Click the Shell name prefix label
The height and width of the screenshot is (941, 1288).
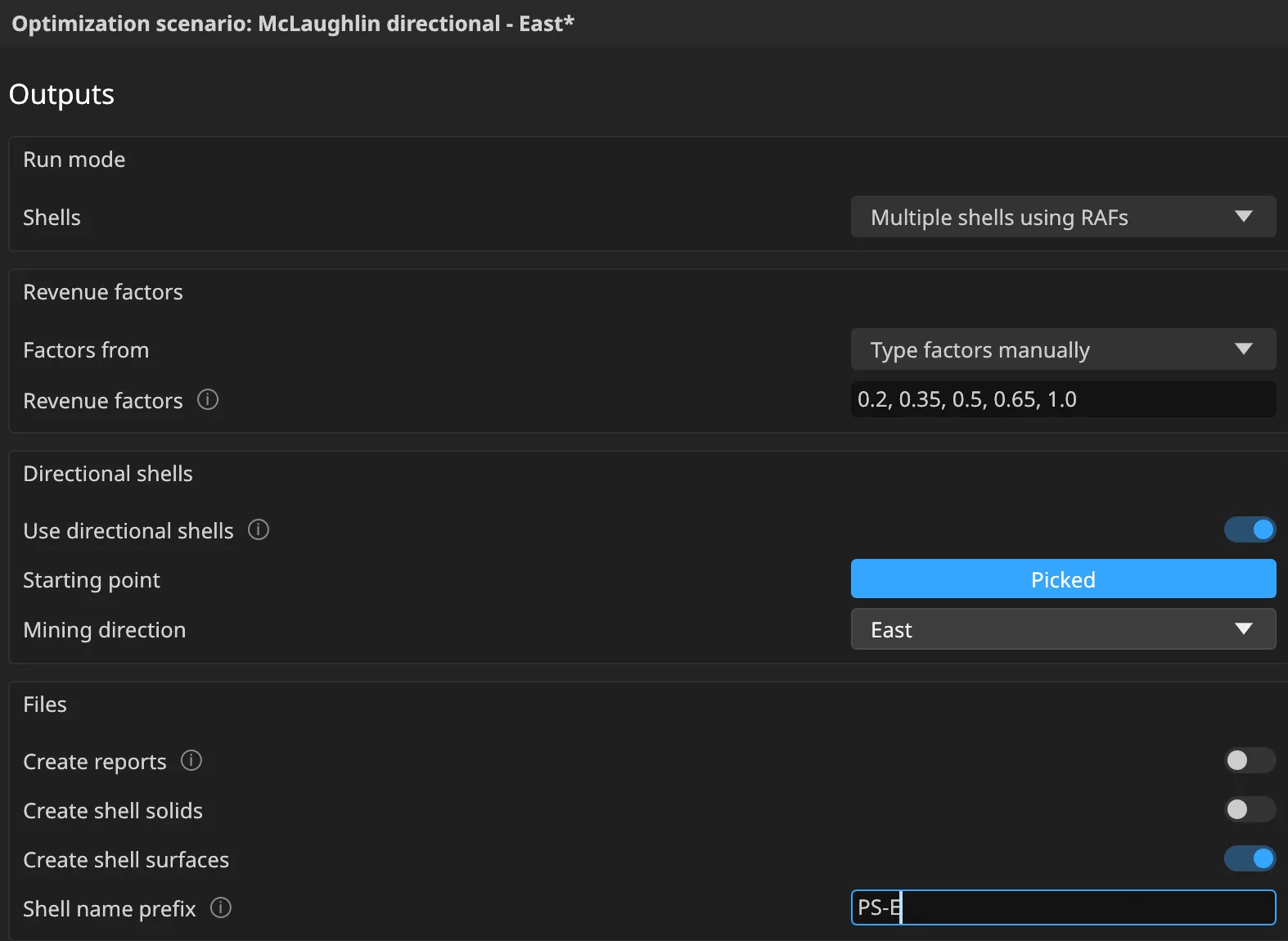click(x=110, y=909)
